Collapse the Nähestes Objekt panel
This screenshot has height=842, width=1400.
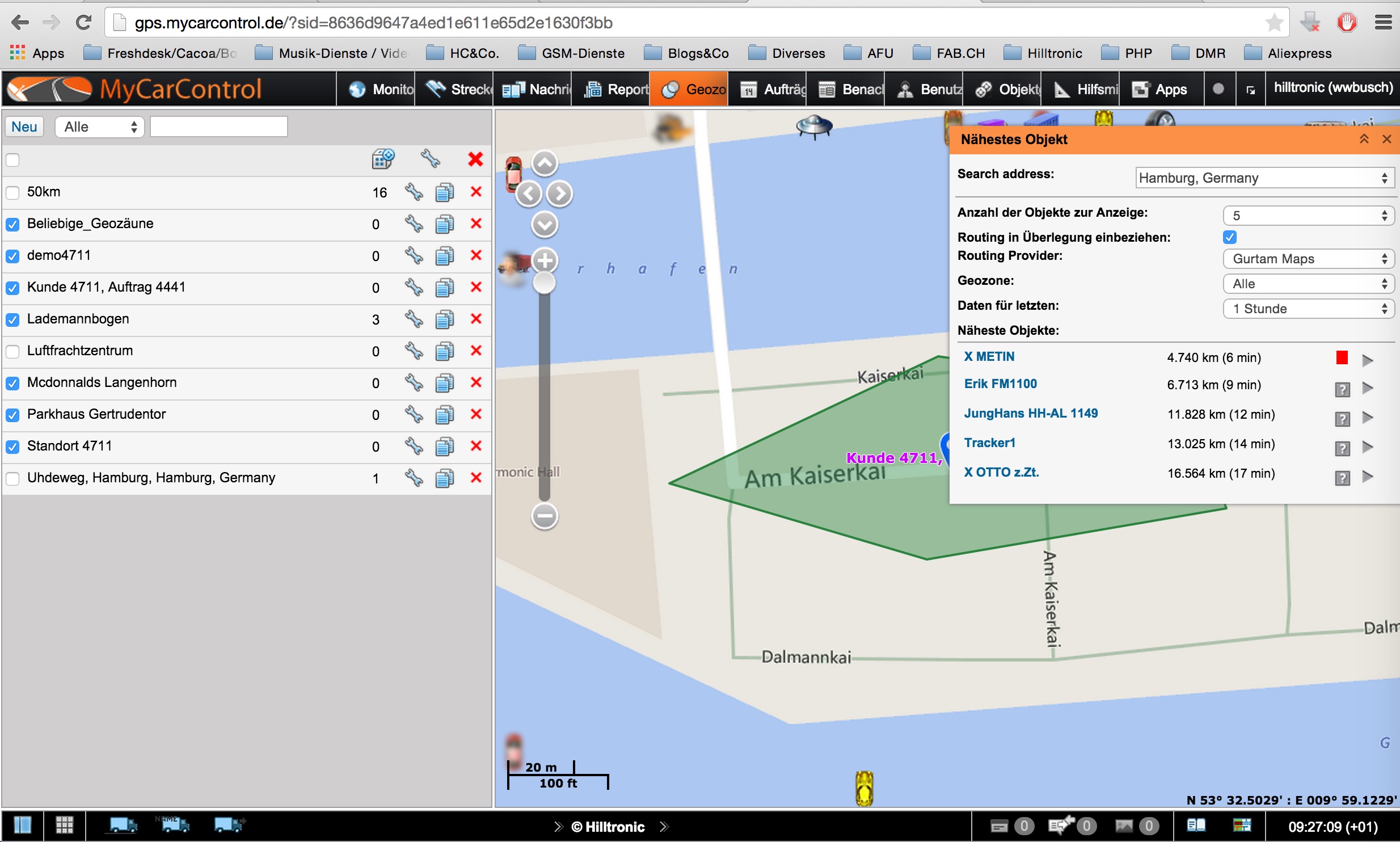[1364, 139]
